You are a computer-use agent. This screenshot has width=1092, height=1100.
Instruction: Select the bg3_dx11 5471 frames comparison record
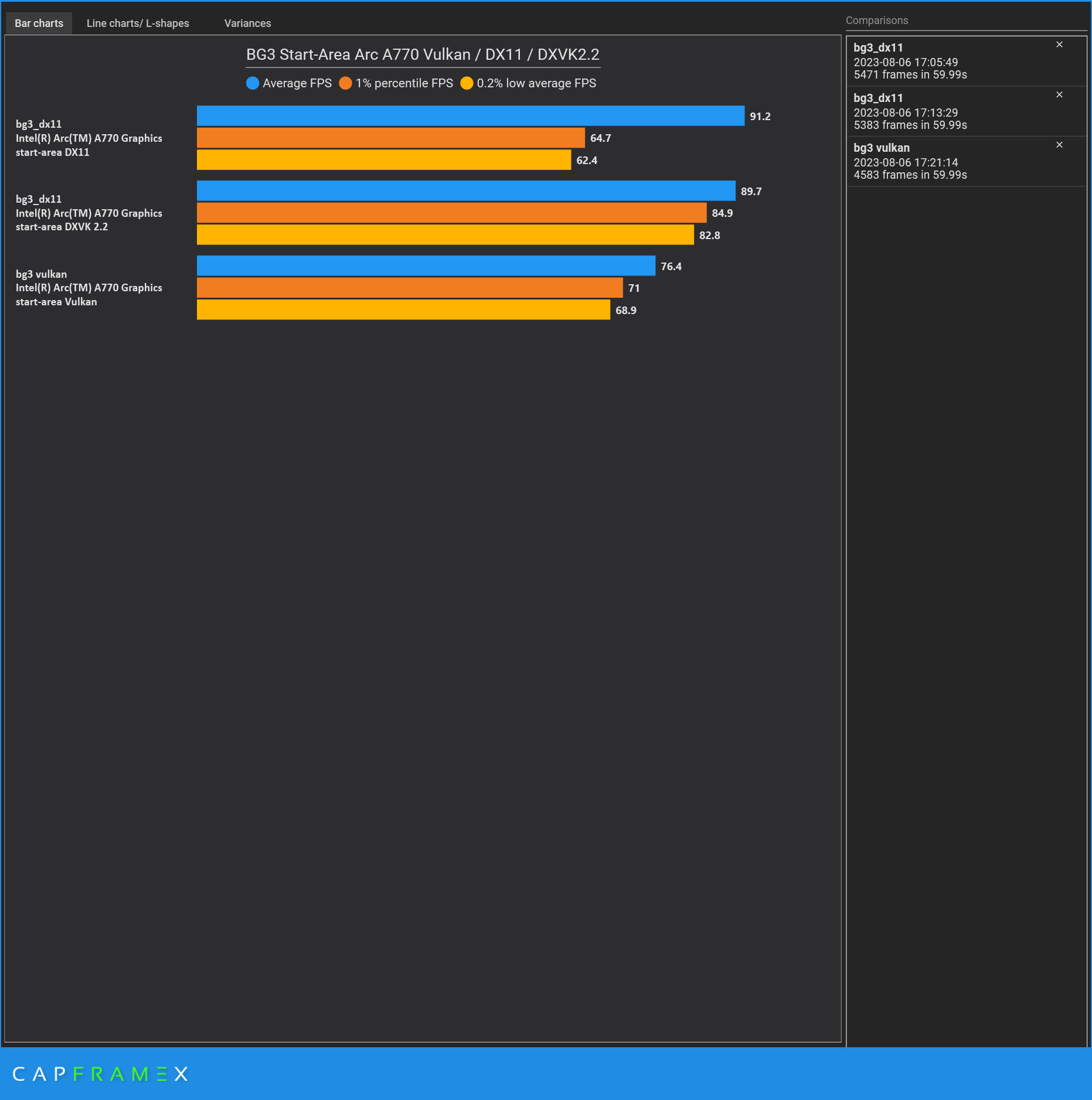(966, 61)
